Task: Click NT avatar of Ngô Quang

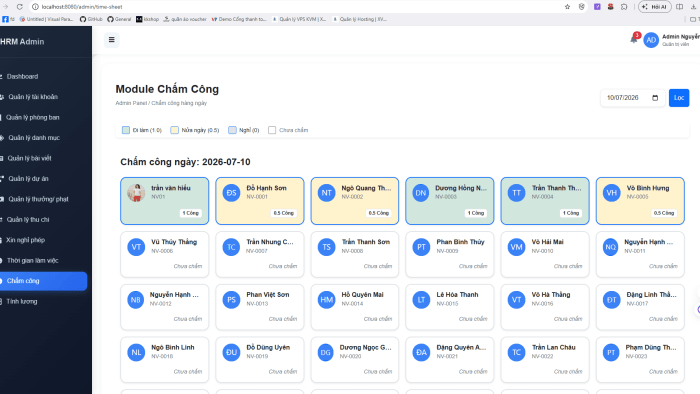Action: (x=326, y=193)
